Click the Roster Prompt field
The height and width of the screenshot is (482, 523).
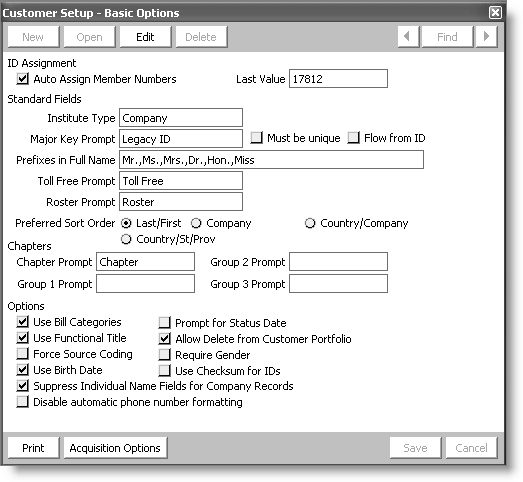pyautogui.click(x=181, y=201)
